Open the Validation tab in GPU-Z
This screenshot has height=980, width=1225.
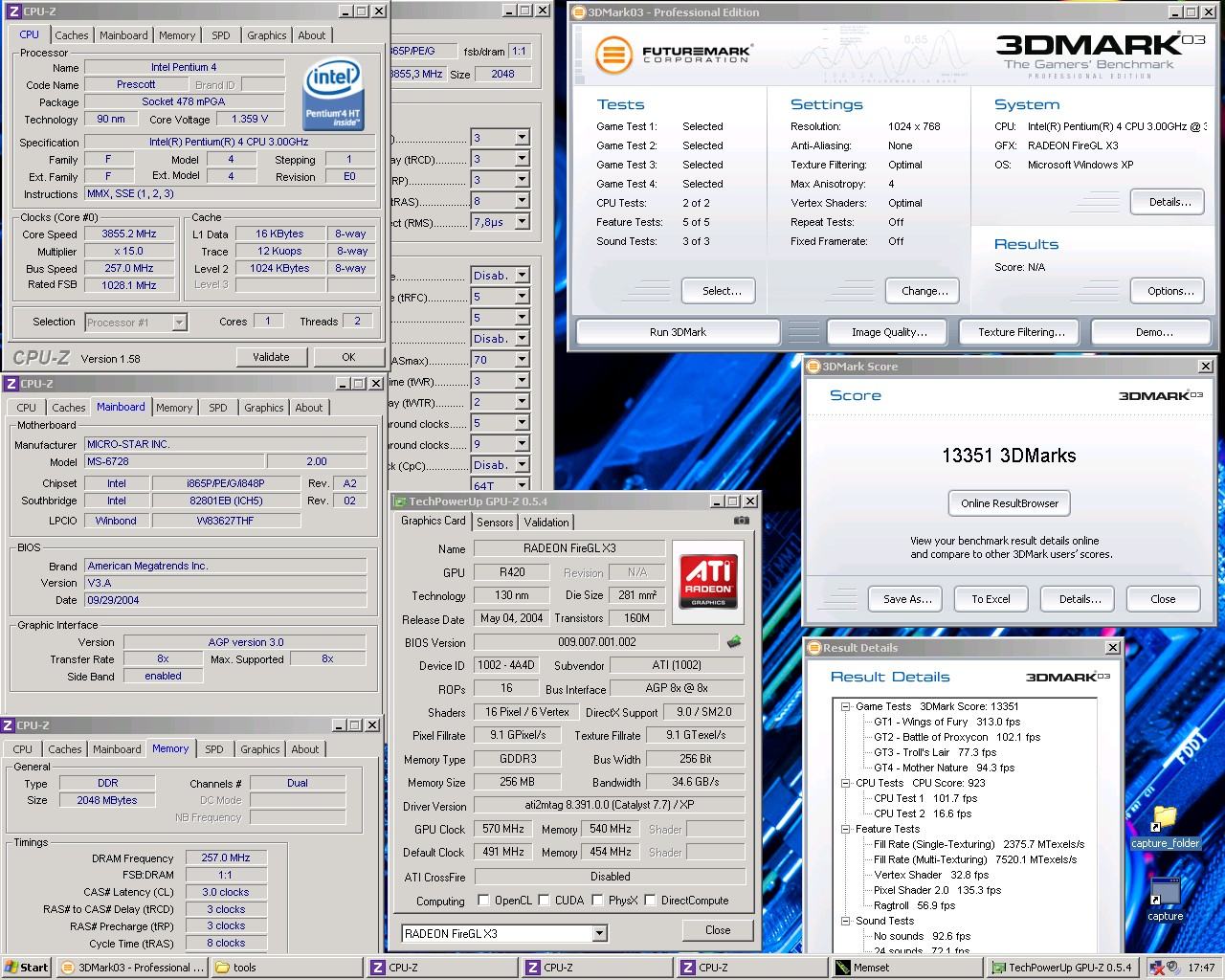coord(546,522)
